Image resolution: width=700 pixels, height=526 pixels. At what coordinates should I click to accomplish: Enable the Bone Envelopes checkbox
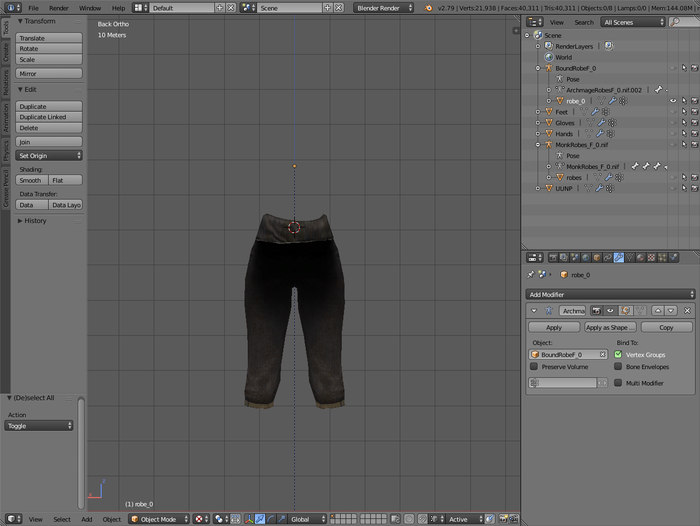[618, 367]
